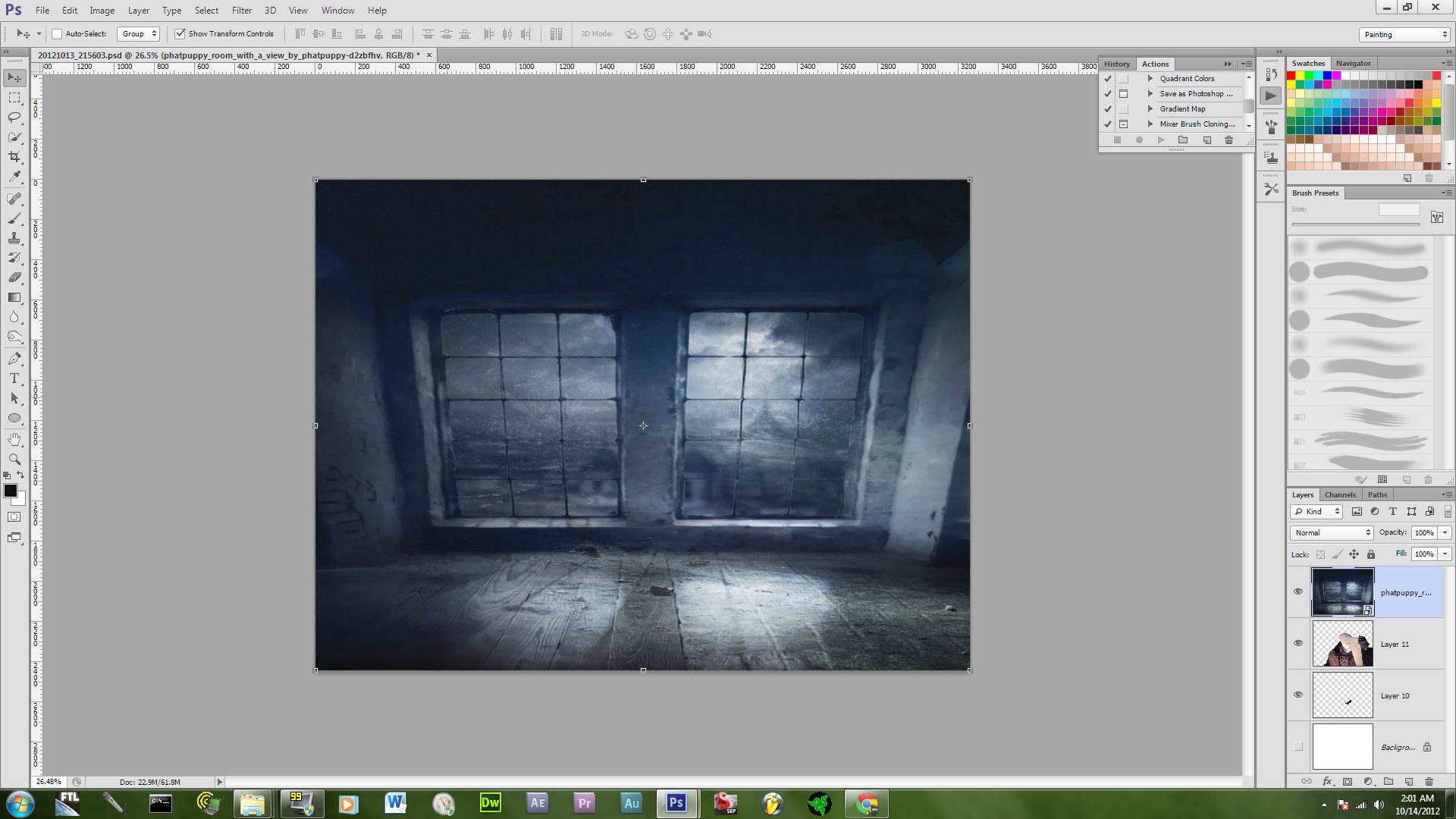The image size is (1456, 819).
Task: Click the zoom percentage field 26.48%
Action: click(49, 782)
